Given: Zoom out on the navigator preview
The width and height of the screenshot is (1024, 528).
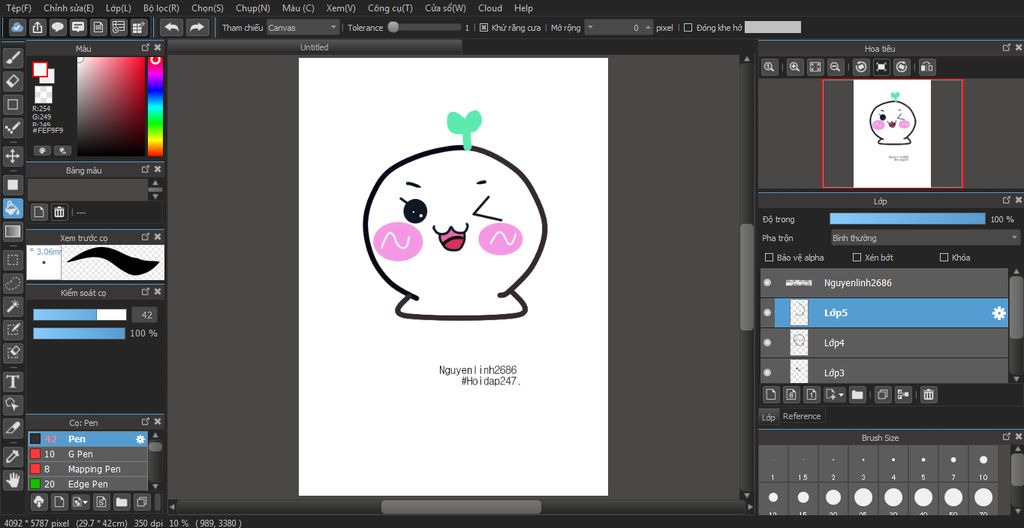Looking at the screenshot, I should click(835, 67).
